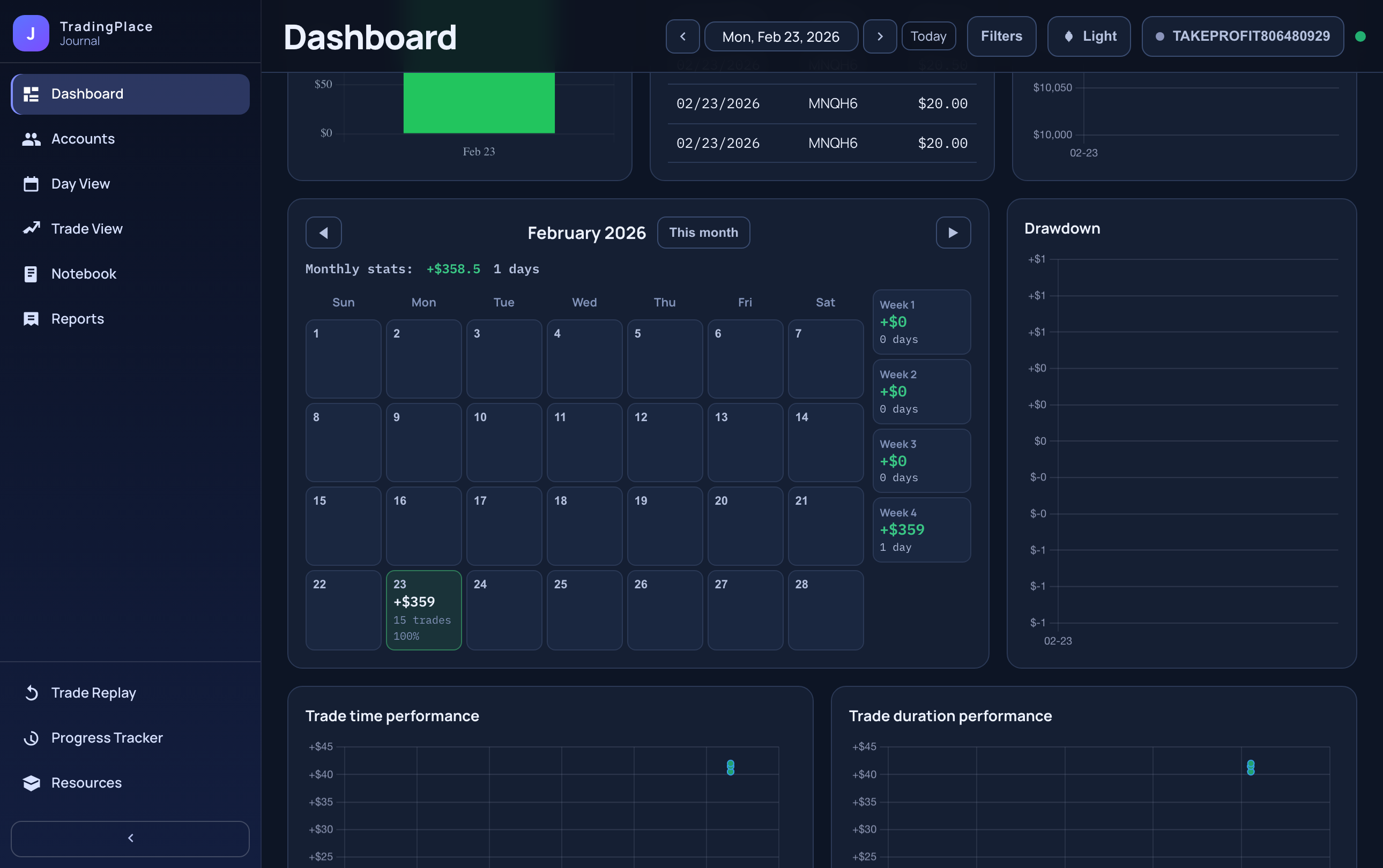The width and height of the screenshot is (1383, 868).
Task: Click the Trade View trend arrow icon
Action: [31, 228]
